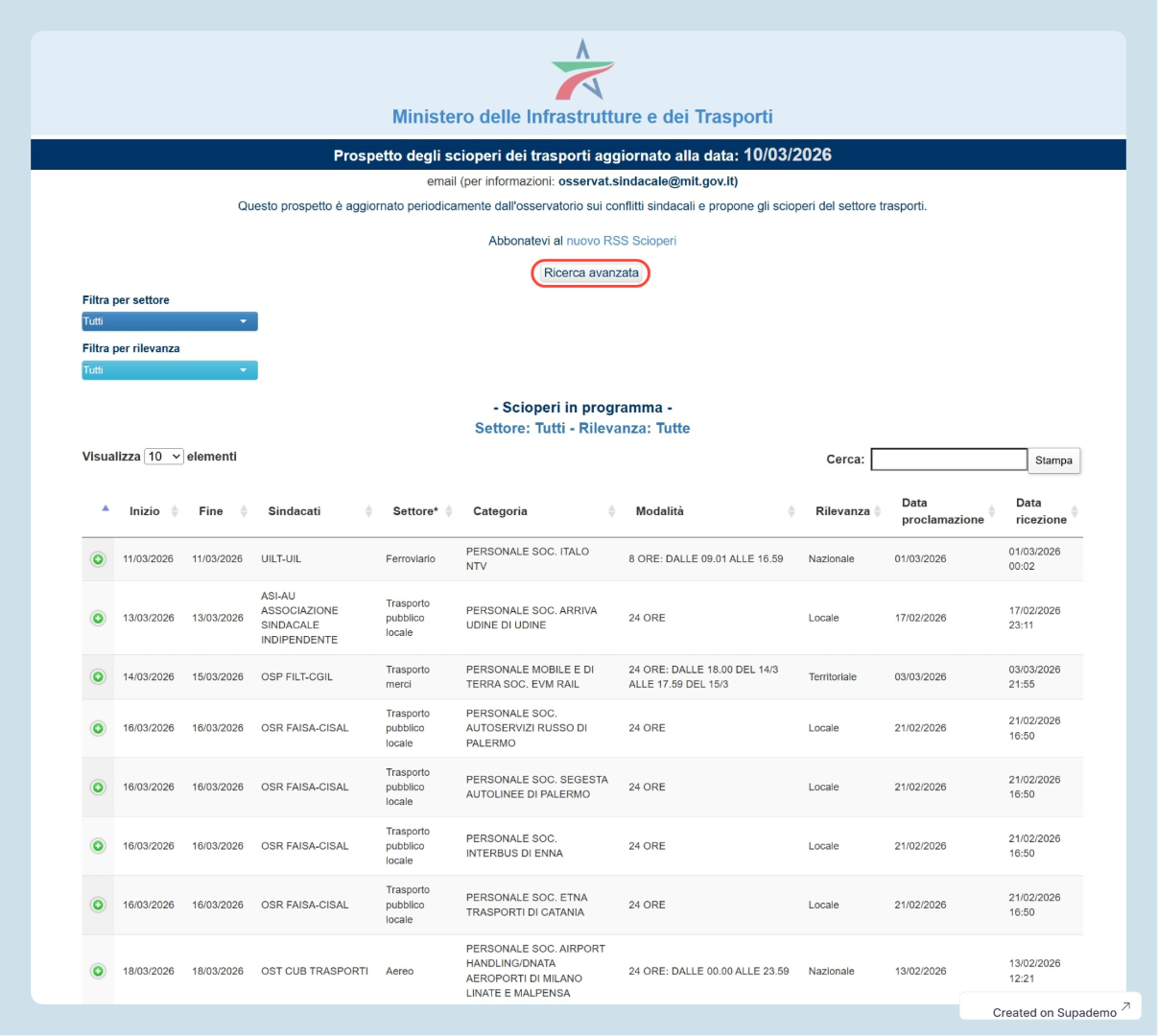Screen dimensions: 1158x1036
Task: Click the Nazionale cell in UILT-UIL row
Action: pos(832,559)
